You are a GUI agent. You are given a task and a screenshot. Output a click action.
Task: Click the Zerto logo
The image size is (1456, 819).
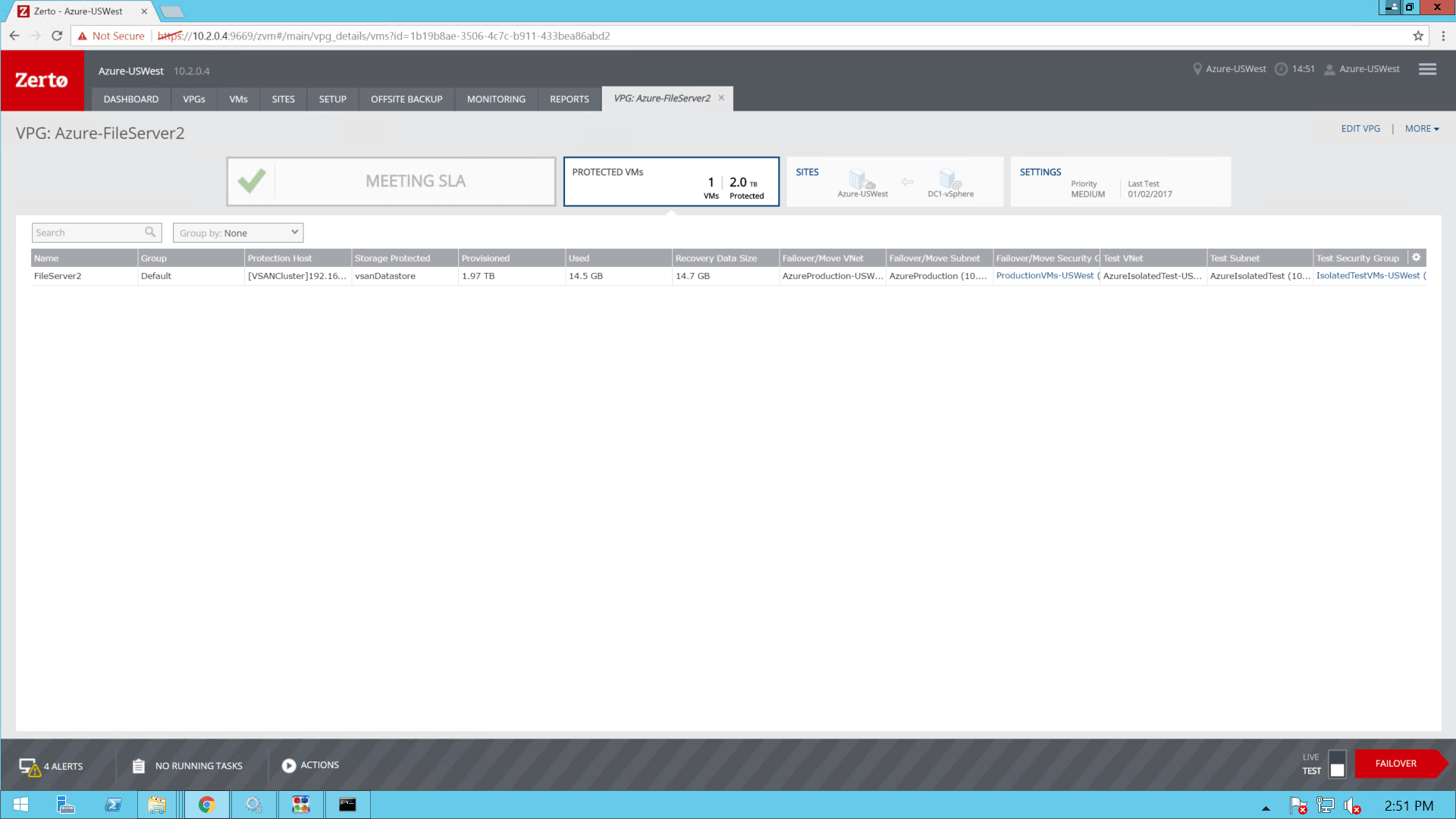42,80
